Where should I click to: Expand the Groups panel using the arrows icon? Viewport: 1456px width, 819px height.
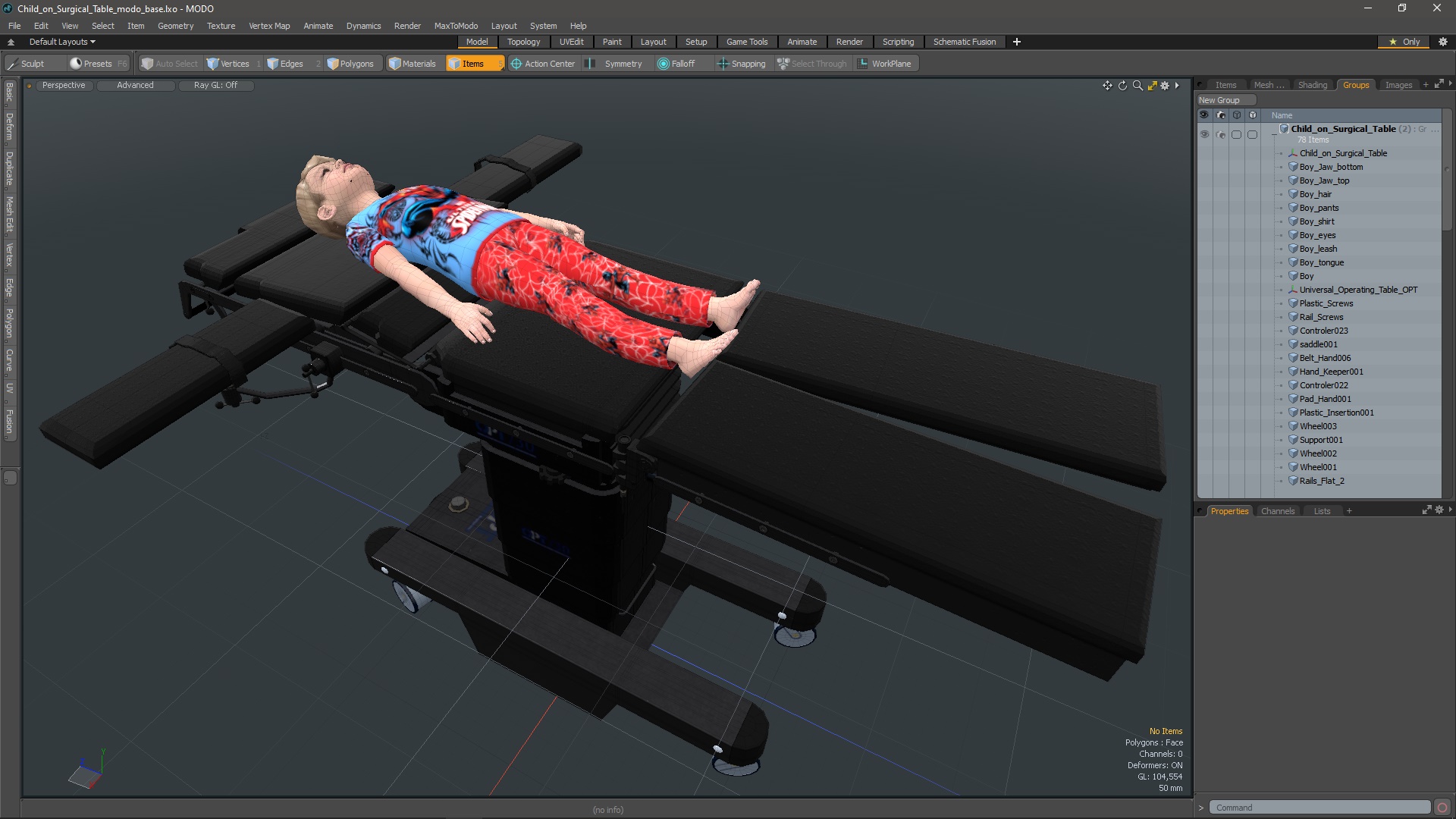[1439, 84]
